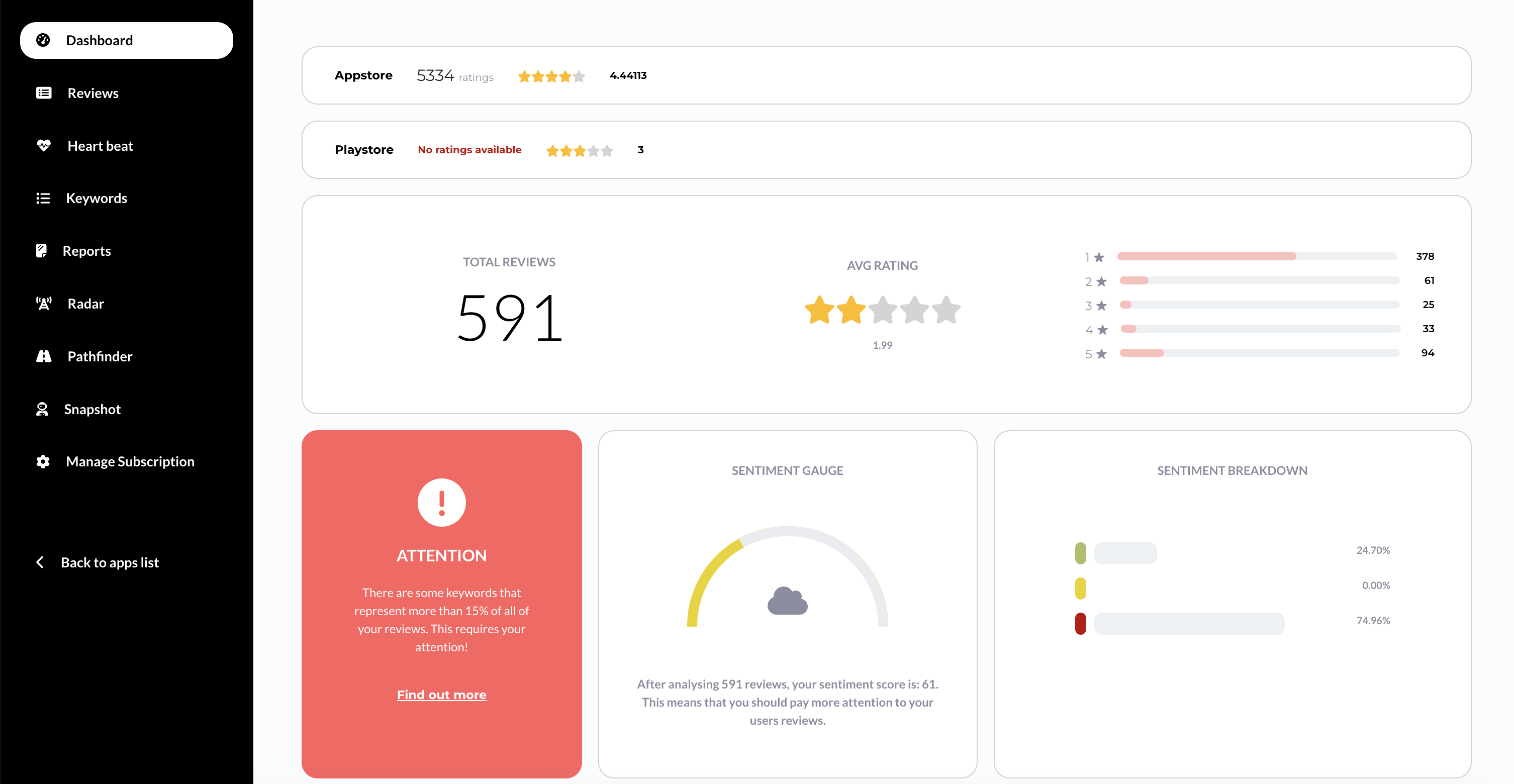Click the Heart beat heart icon

44,145
